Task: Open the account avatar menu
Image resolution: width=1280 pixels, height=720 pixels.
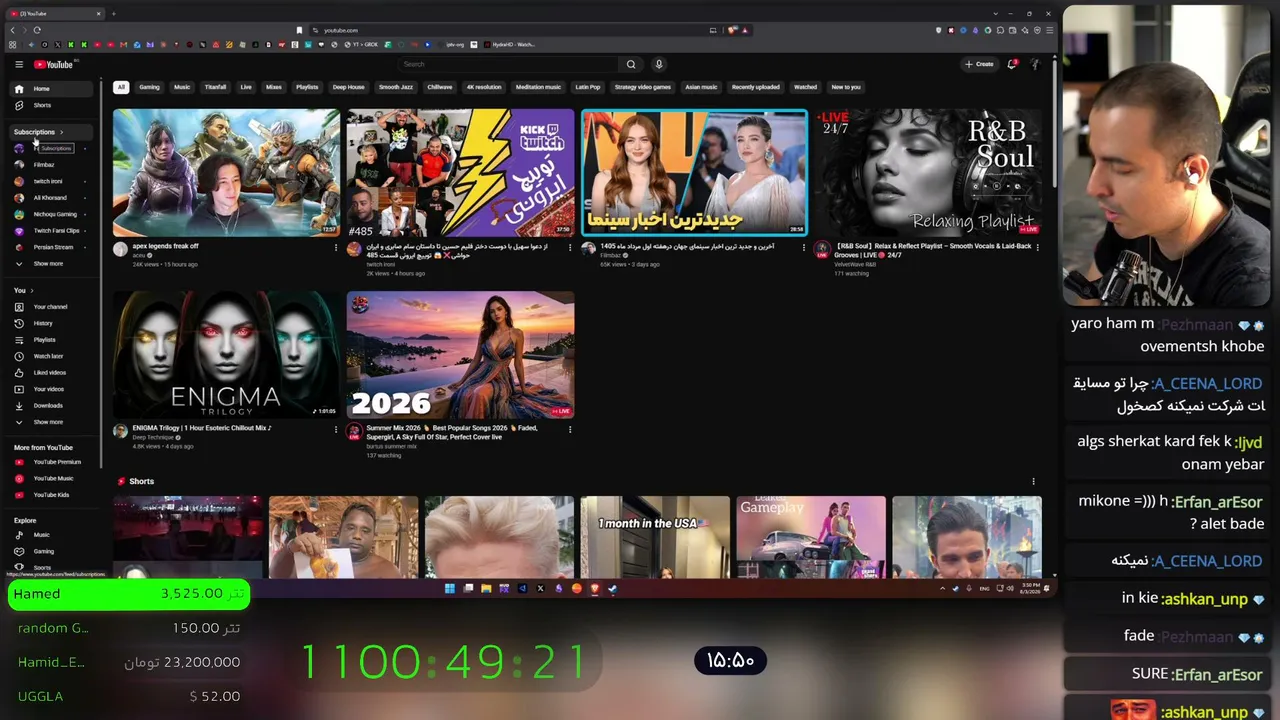Action: coord(1036,64)
